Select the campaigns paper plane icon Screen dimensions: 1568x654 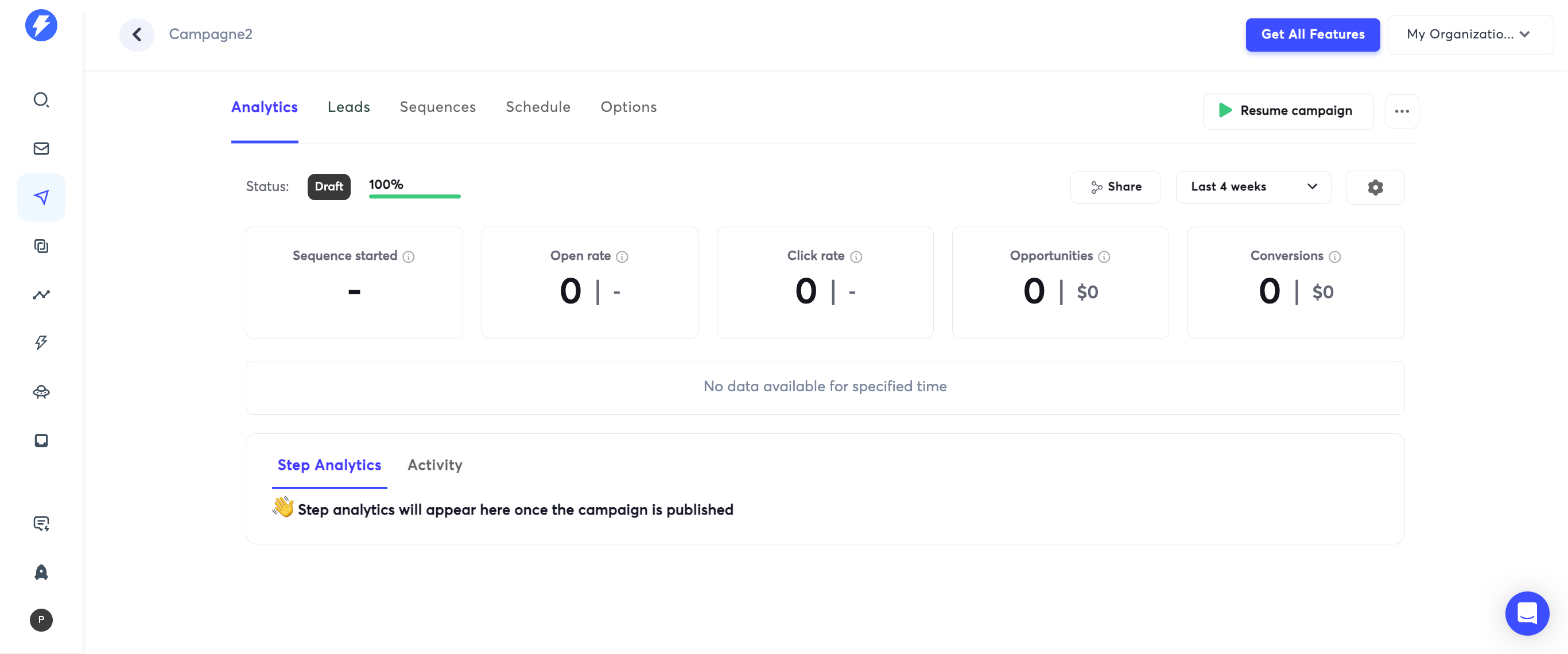(41, 197)
